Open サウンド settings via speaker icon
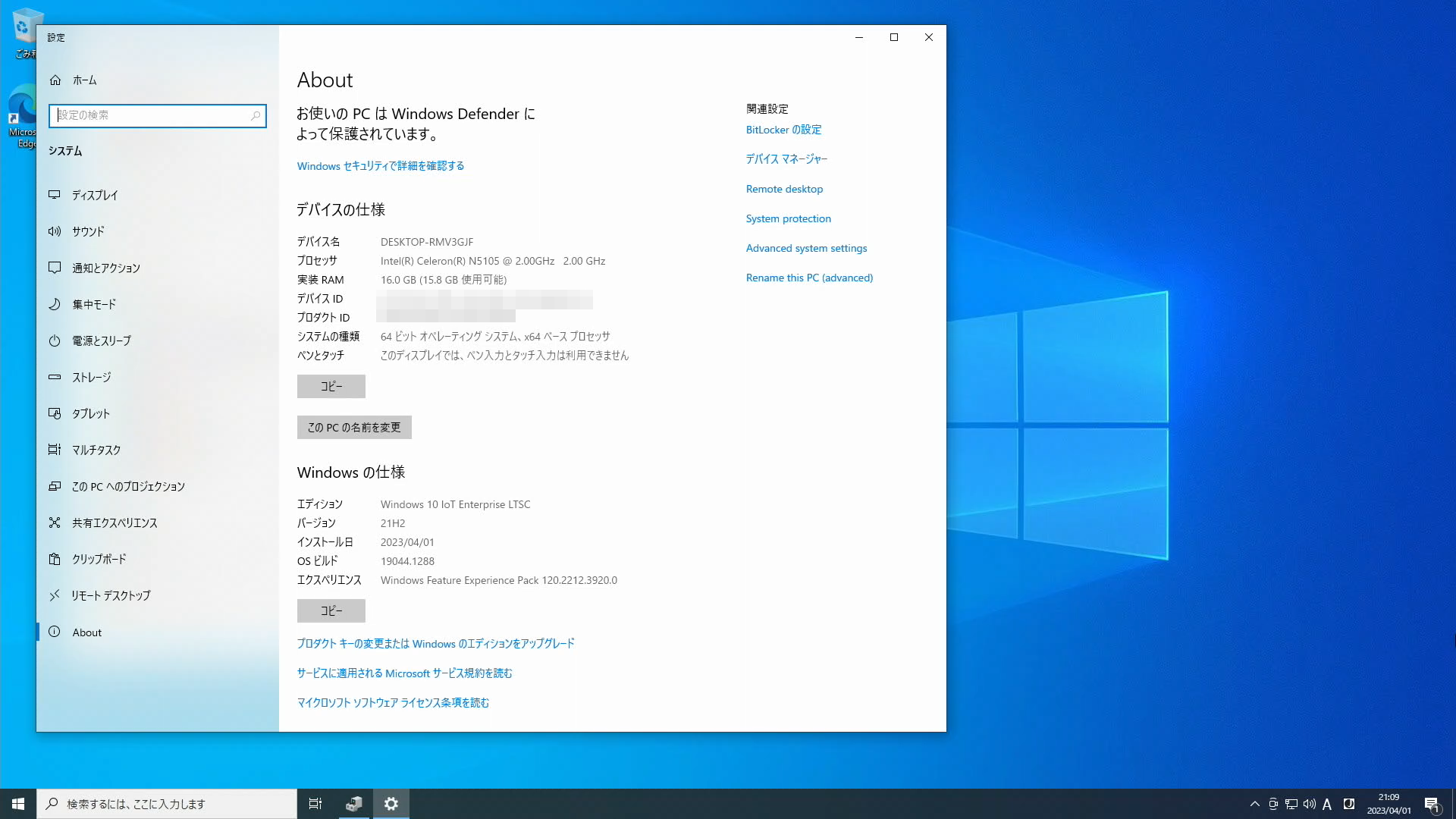This screenshot has width=1456, height=819. (55, 231)
